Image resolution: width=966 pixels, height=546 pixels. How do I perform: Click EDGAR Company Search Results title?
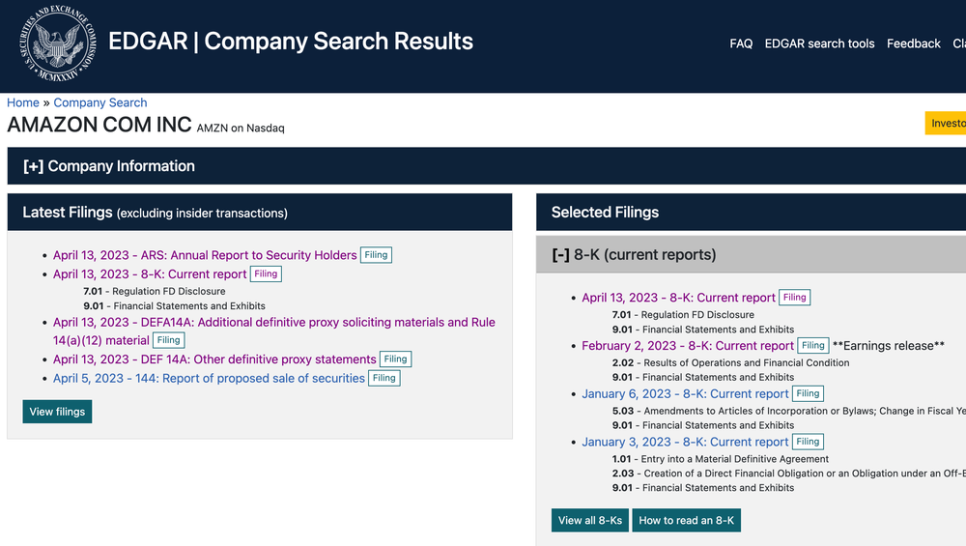coord(291,41)
